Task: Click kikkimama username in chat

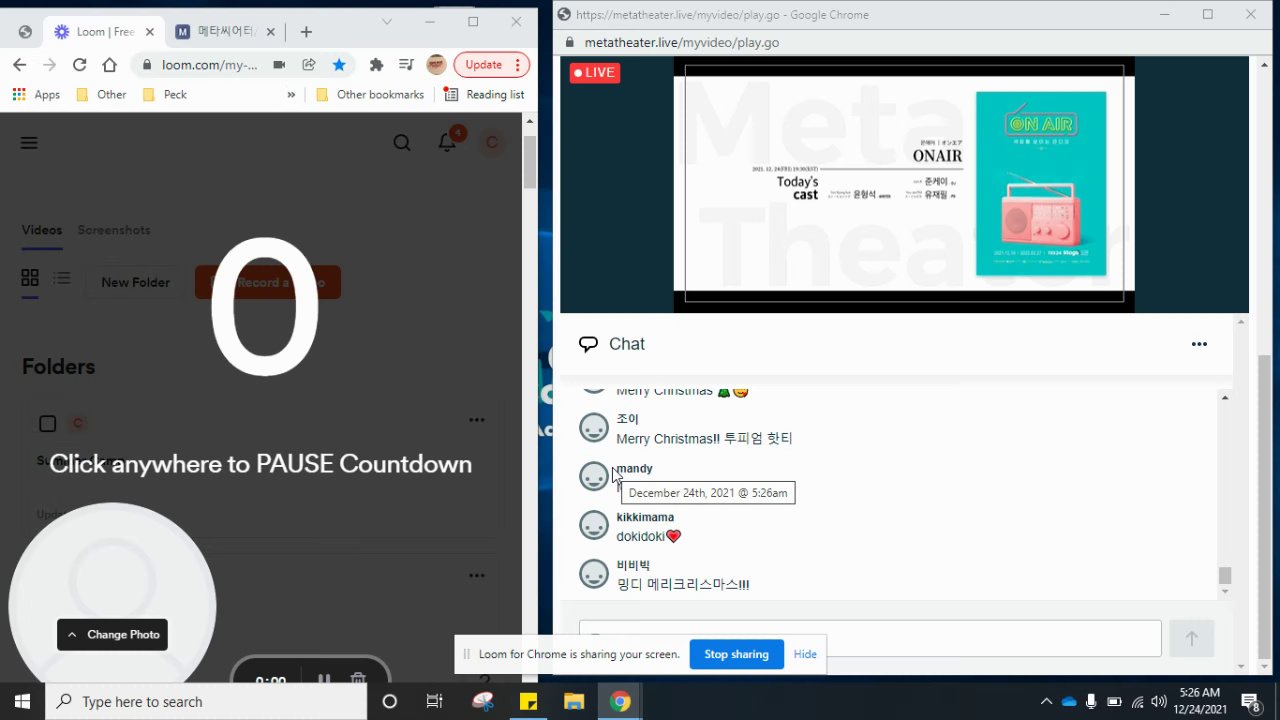Action: coord(645,517)
